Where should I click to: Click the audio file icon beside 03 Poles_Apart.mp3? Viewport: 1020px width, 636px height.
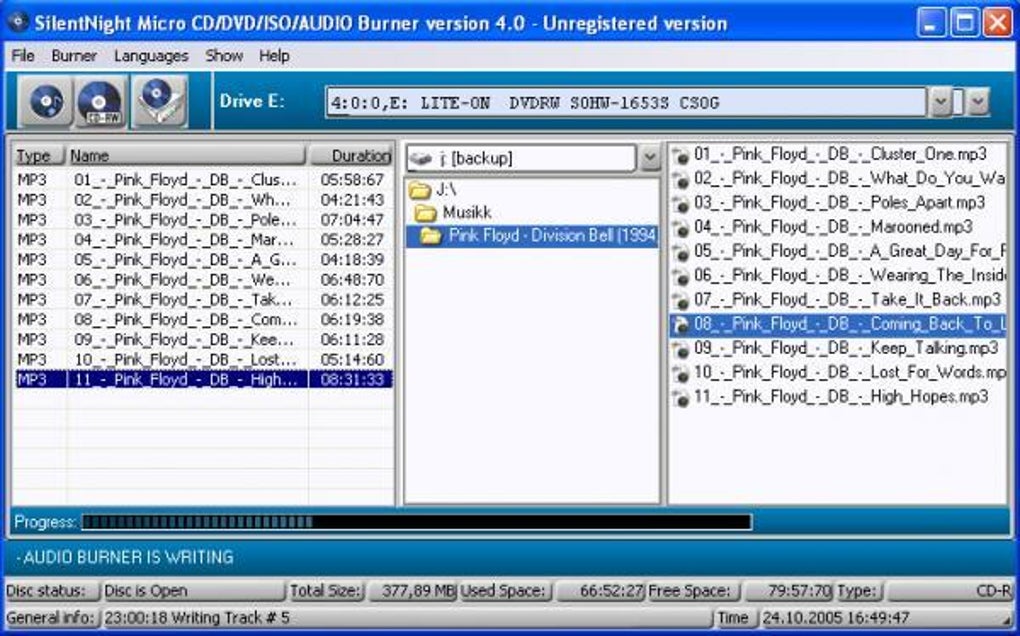tap(680, 204)
